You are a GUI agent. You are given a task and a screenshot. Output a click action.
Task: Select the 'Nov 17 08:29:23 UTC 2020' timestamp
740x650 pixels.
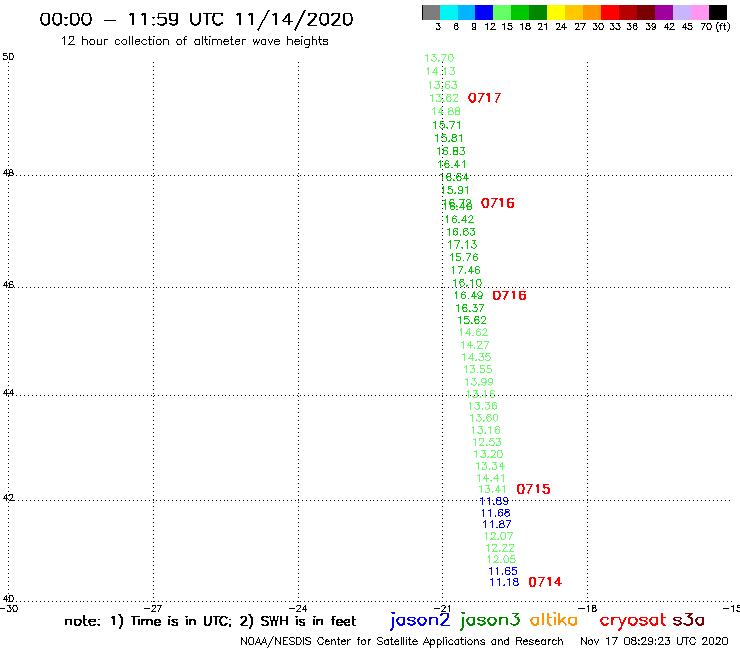click(654, 642)
